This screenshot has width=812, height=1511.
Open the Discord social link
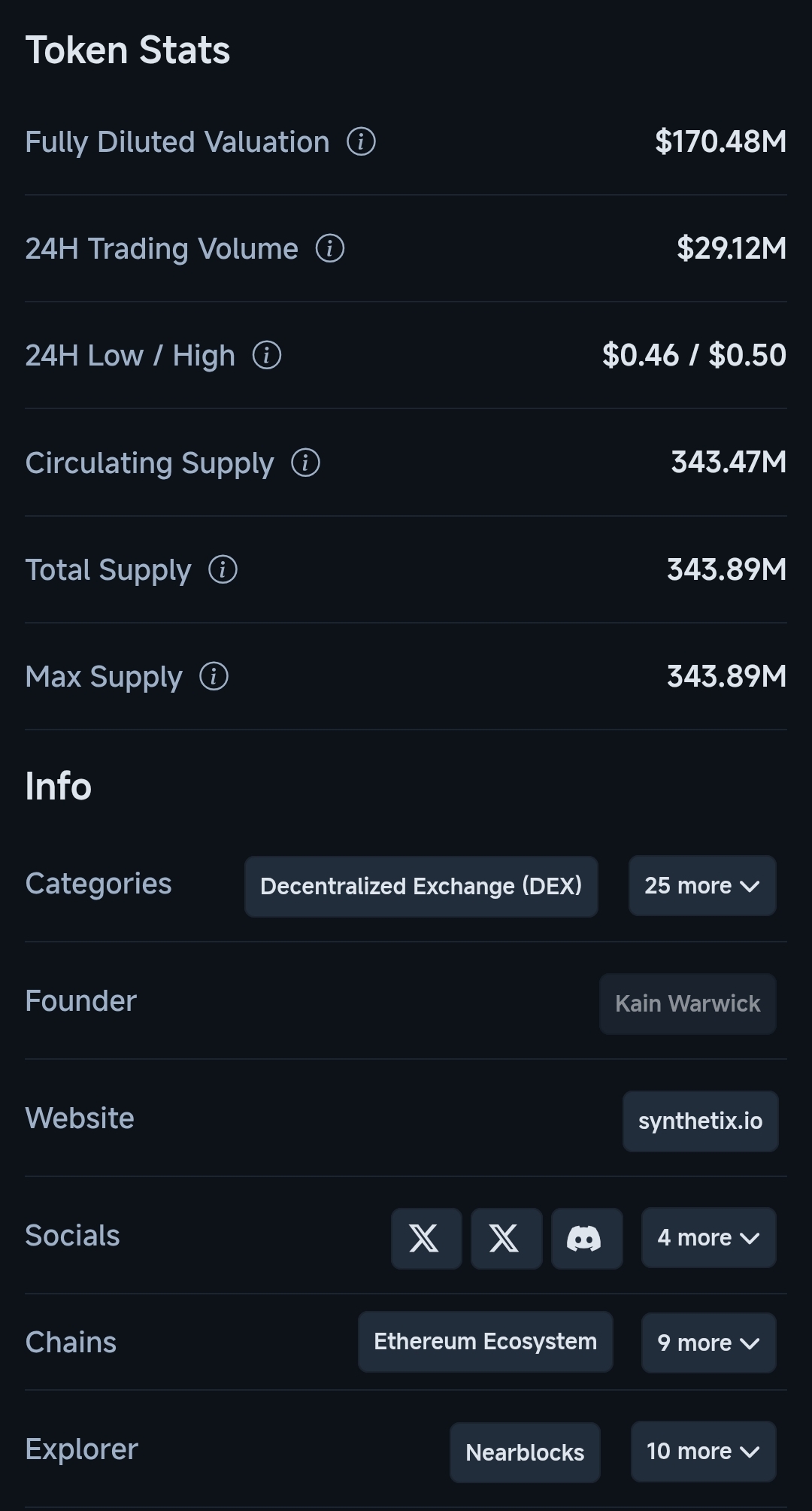click(x=586, y=1238)
